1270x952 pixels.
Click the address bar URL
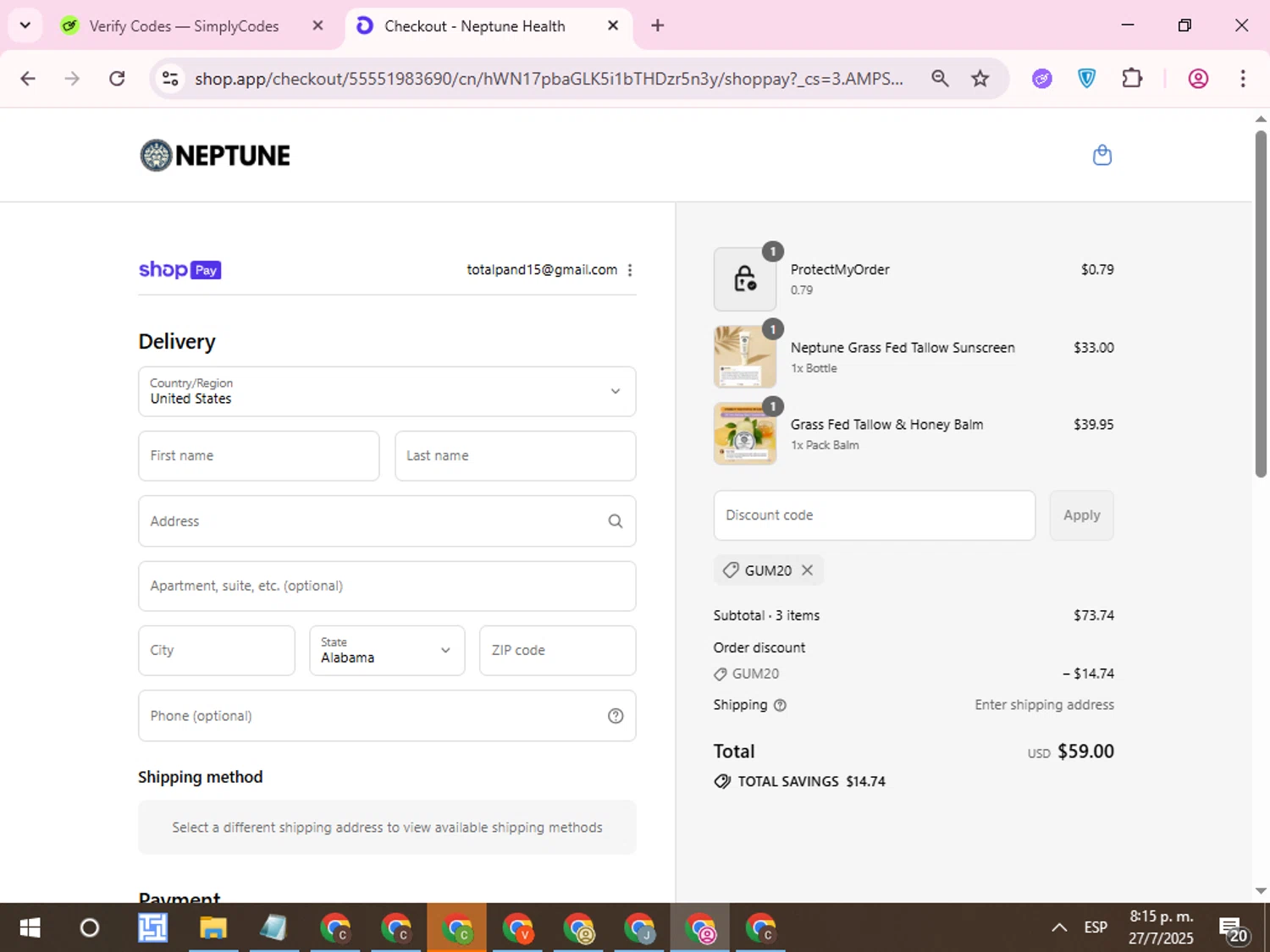pyautogui.click(x=549, y=79)
